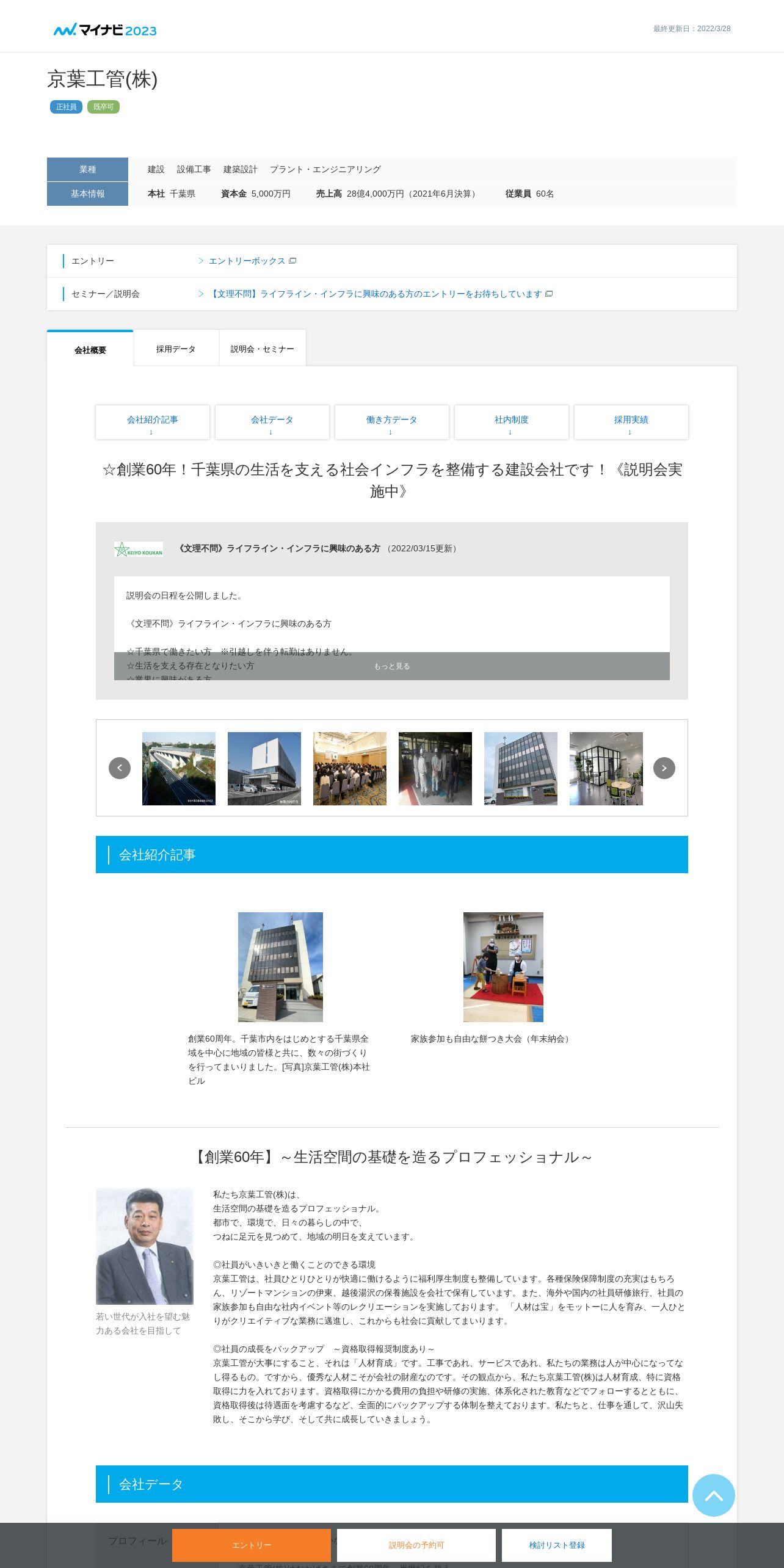The image size is (784, 1568).
Task: Open the workers in white suits thumbnail
Action: click(x=435, y=769)
